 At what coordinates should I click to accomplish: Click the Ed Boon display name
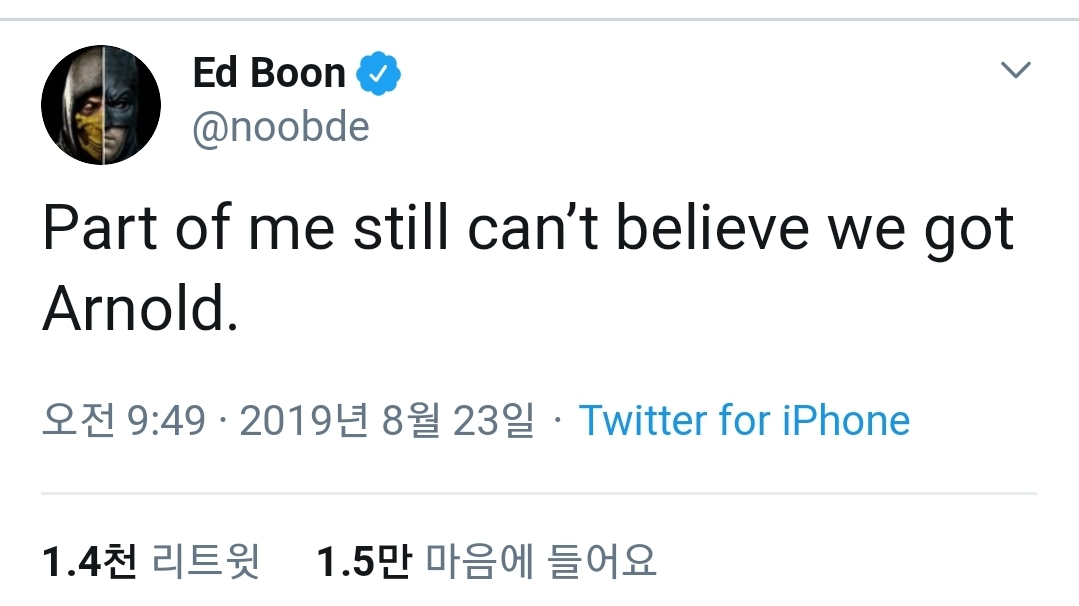269,73
